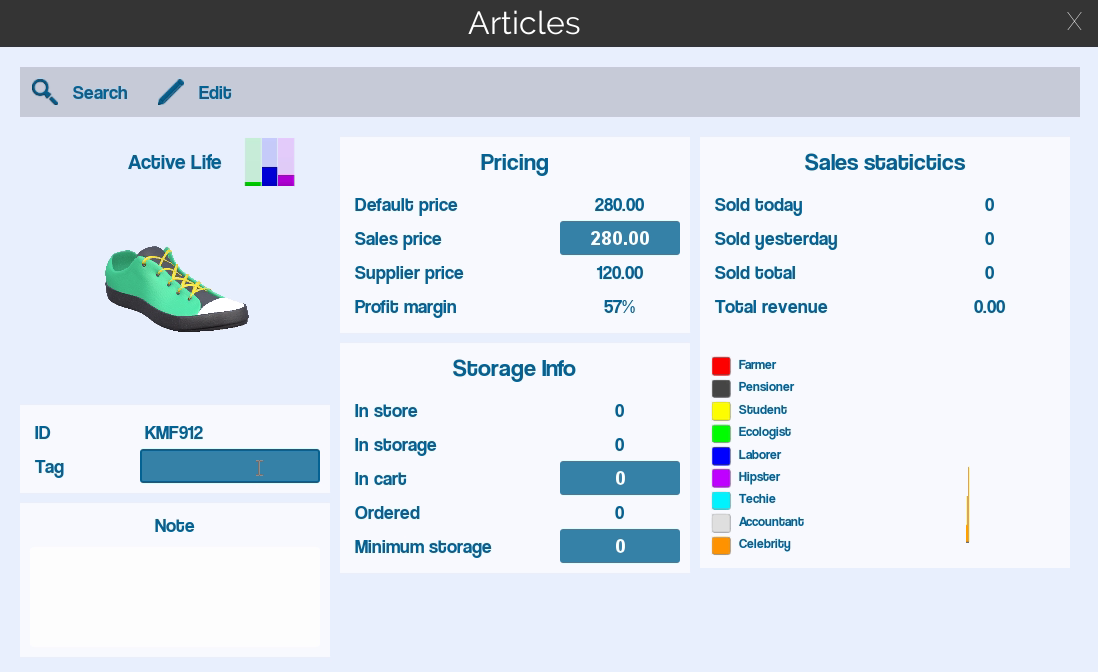Viewport: 1098px width, 672px height.
Task: Click the Minimum storage value field
Action: click(x=620, y=546)
